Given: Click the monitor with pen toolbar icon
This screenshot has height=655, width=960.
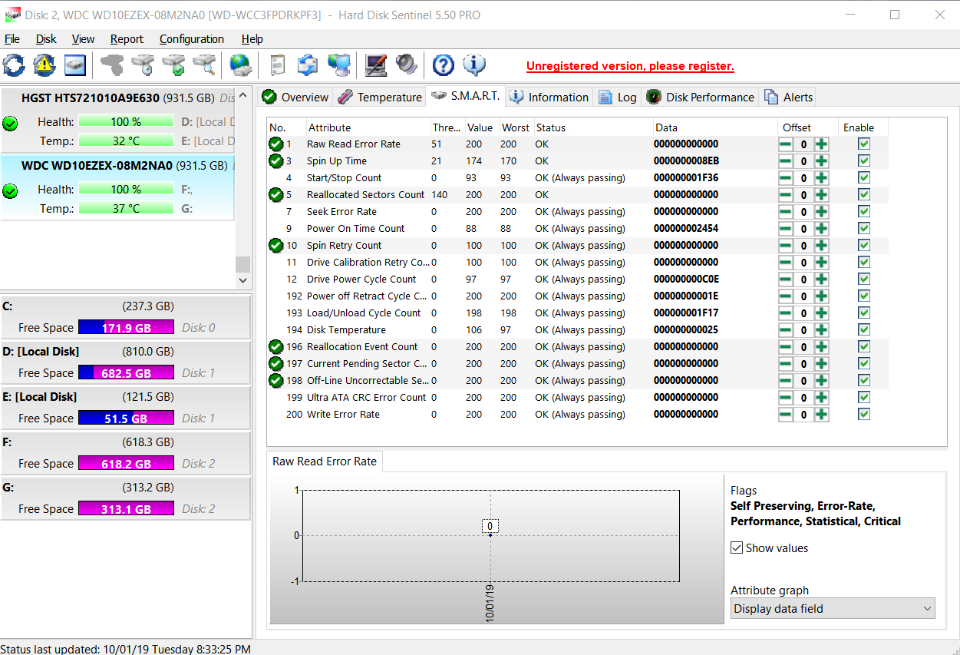Looking at the screenshot, I should click(376, 66).
